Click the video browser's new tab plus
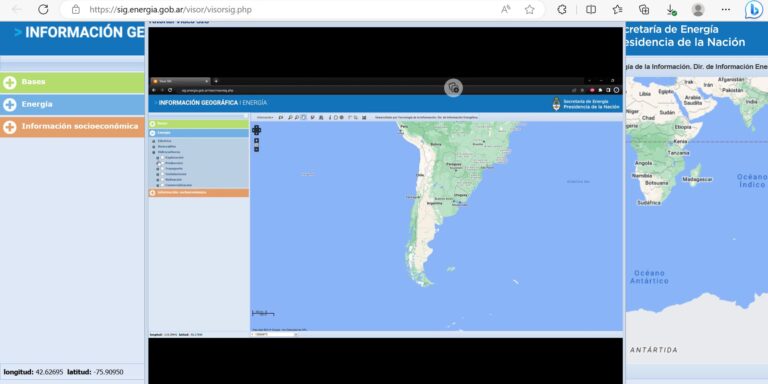The image size is (768, 384). [216, 81]
